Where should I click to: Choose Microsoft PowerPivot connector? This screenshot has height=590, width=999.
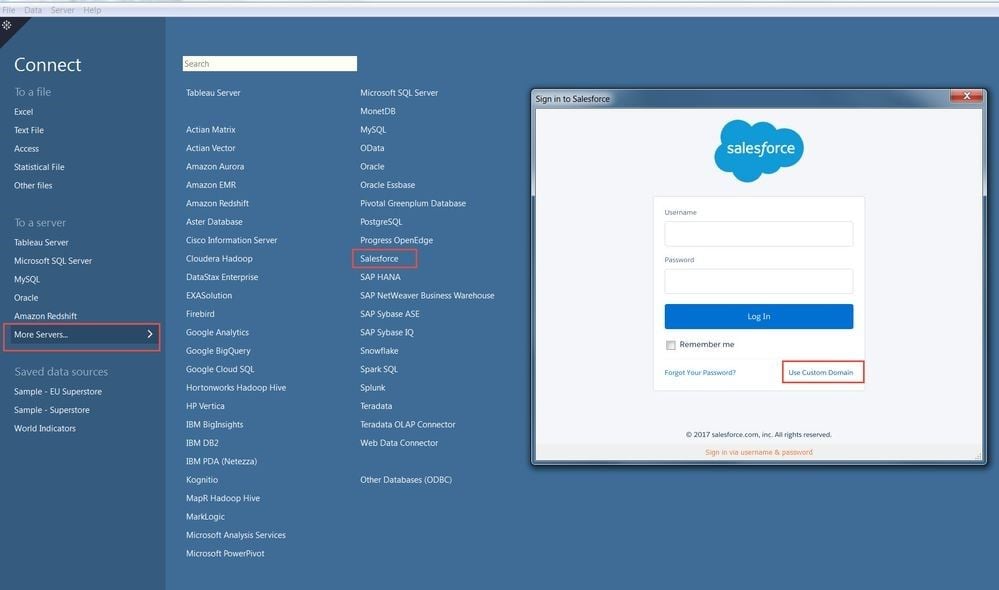coord(225,554)
